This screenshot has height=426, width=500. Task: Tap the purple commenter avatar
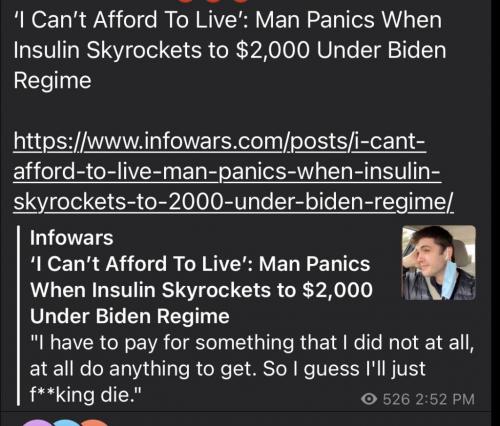pos(37,423)
